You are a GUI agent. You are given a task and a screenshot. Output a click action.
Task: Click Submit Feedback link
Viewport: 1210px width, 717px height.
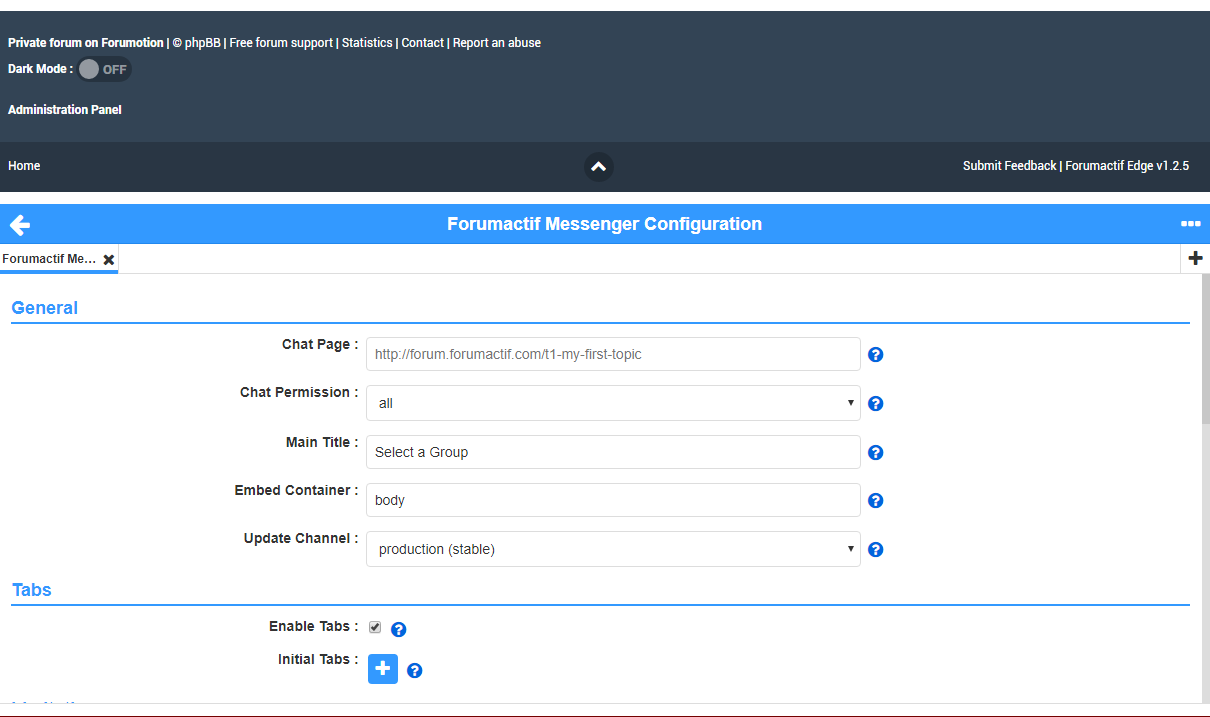(x=1009, y=166)
